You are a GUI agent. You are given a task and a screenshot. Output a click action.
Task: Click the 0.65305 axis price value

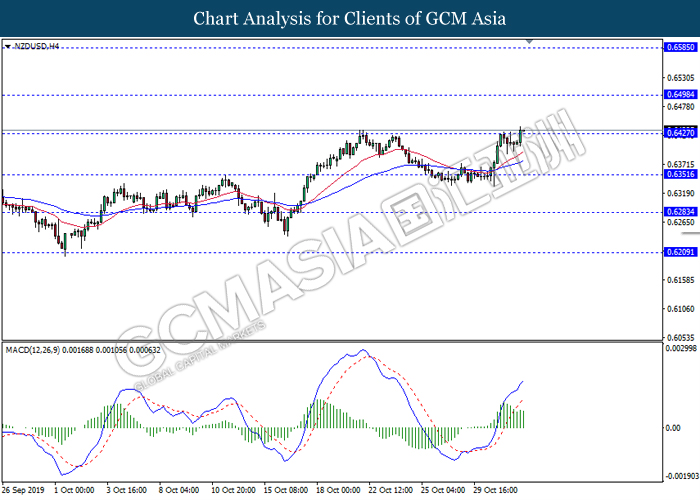pos(681,78)
